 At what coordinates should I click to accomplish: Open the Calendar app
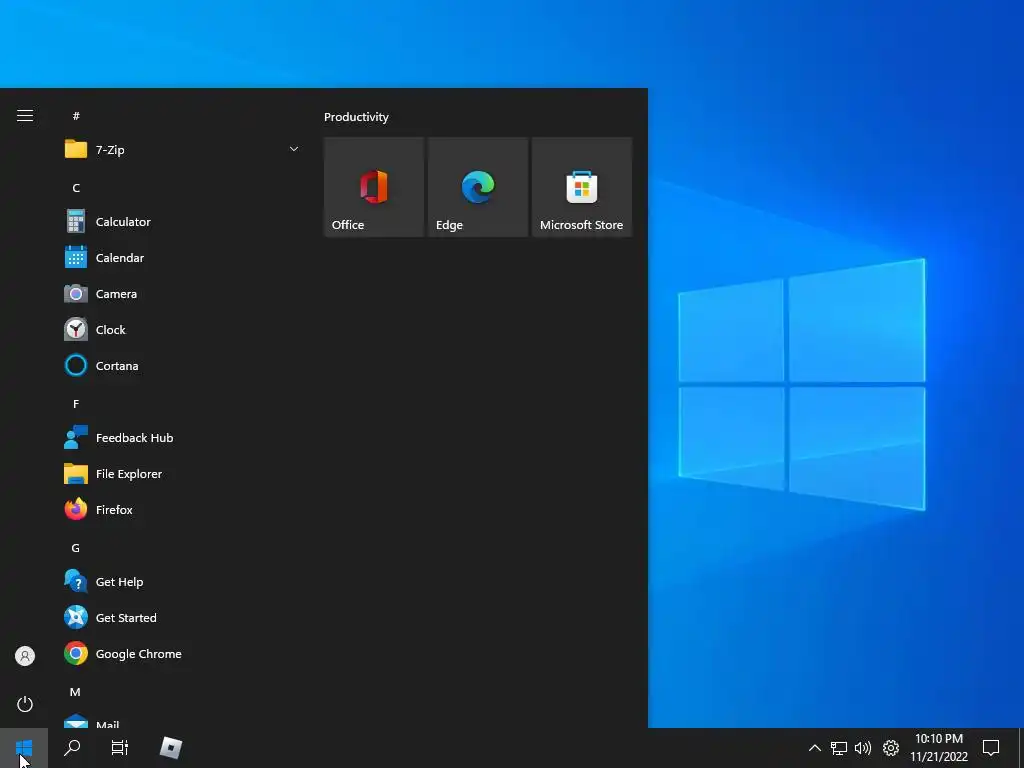click(x=183, y=258)
